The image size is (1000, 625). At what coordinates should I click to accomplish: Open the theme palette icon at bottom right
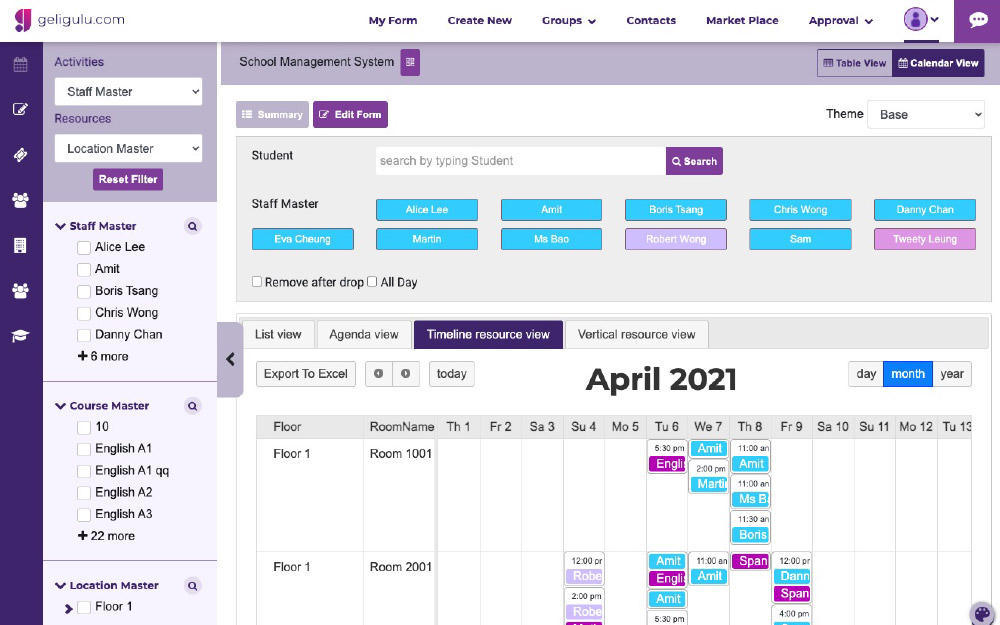coord(983,614)
